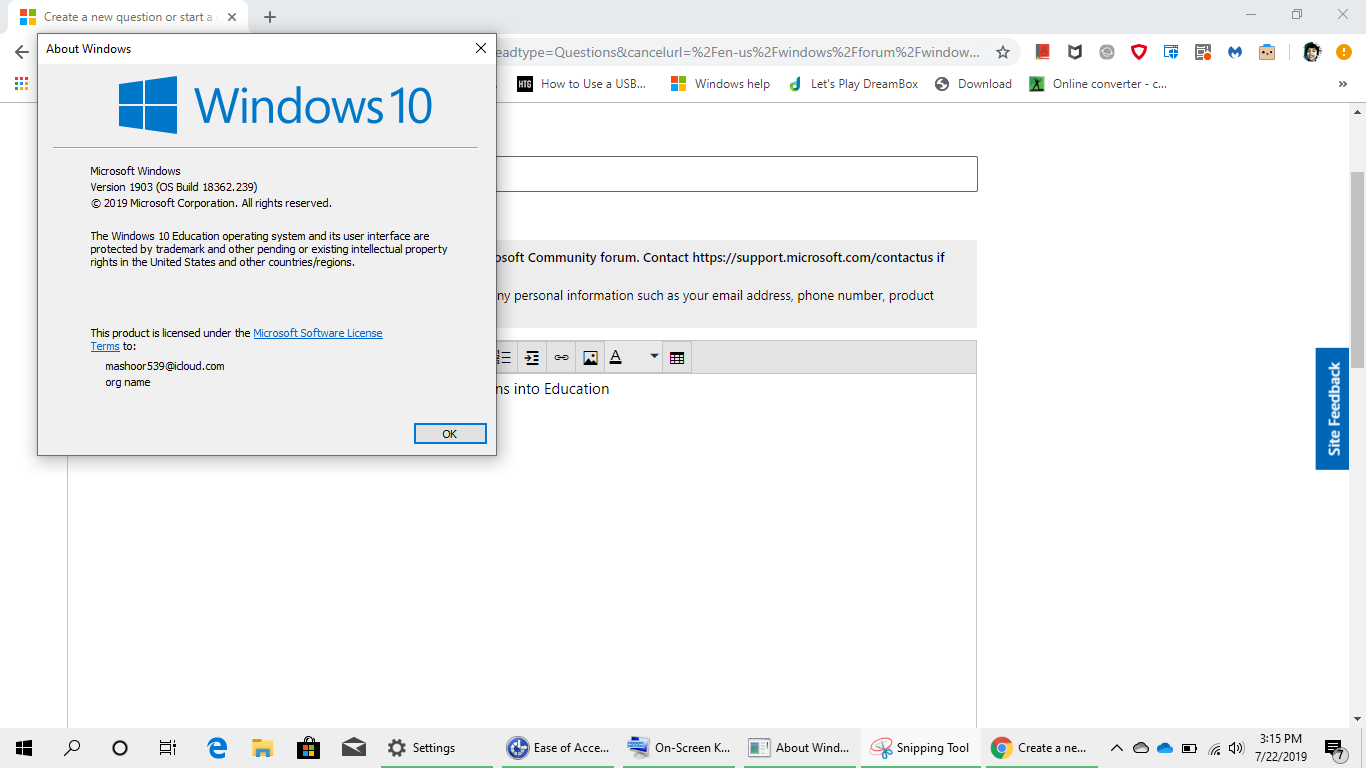Open the Windows Start menu
Screen dimensions: 1366x768
[x=24, y=748]
